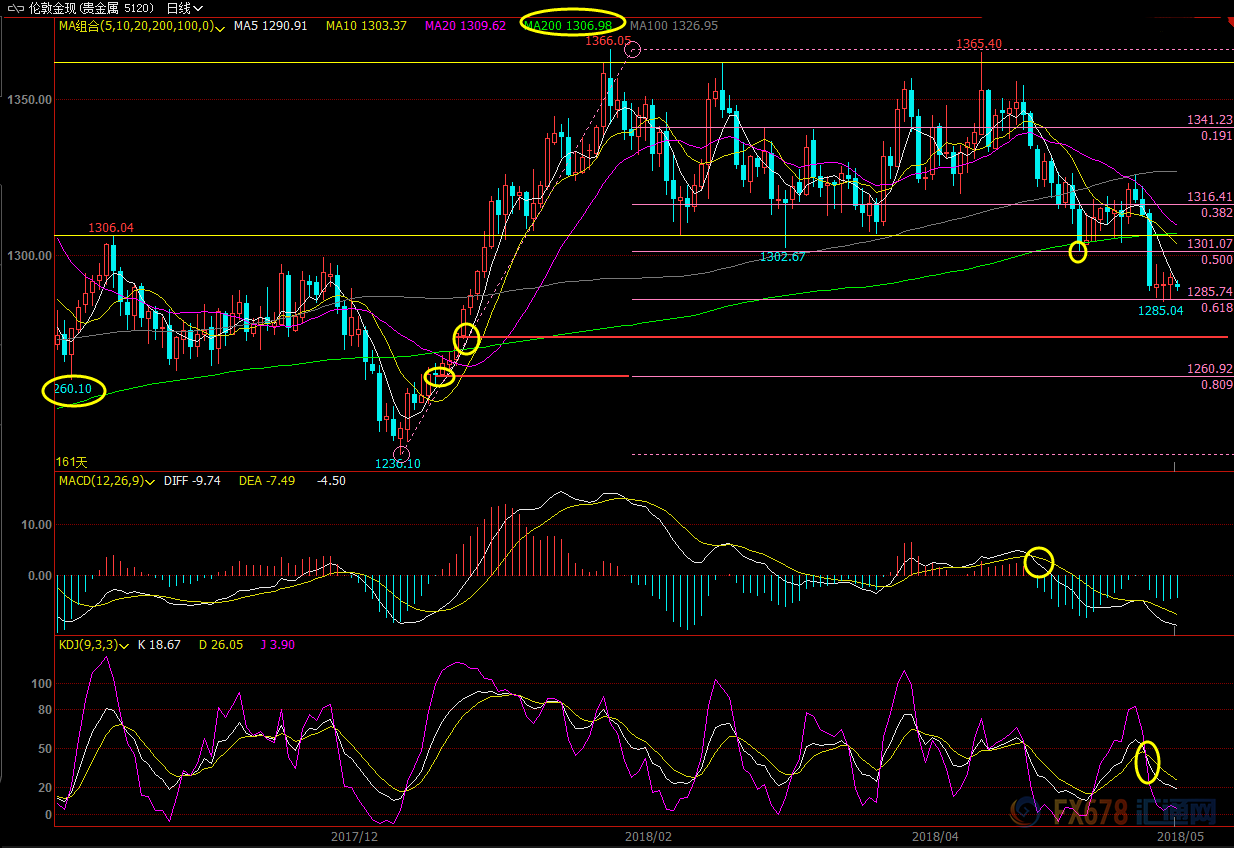
Task: Click the K 18.67 KDJ reading
Action: [x=158, y=645]
